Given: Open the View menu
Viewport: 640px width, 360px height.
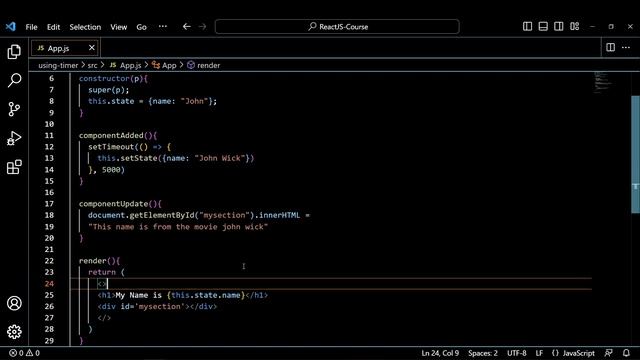Looking at the screenshot, I should click(118, 27).
